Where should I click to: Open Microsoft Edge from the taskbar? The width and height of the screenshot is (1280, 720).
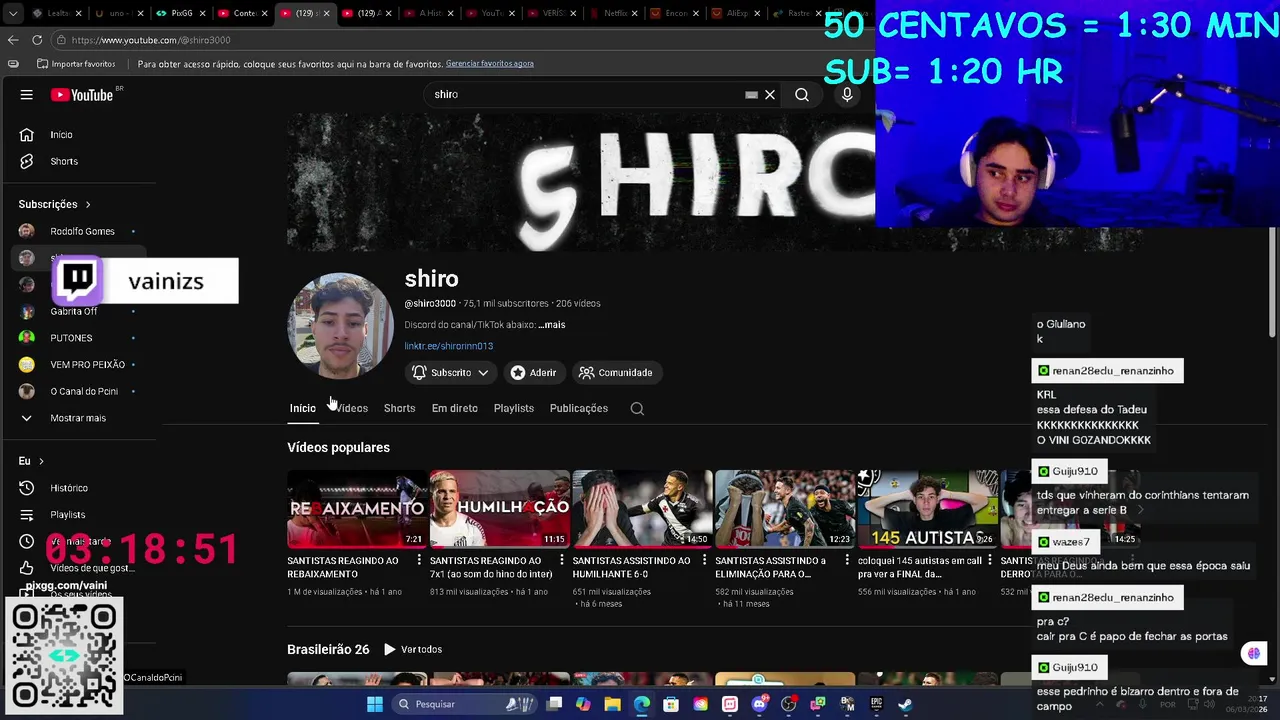(642, 704)
